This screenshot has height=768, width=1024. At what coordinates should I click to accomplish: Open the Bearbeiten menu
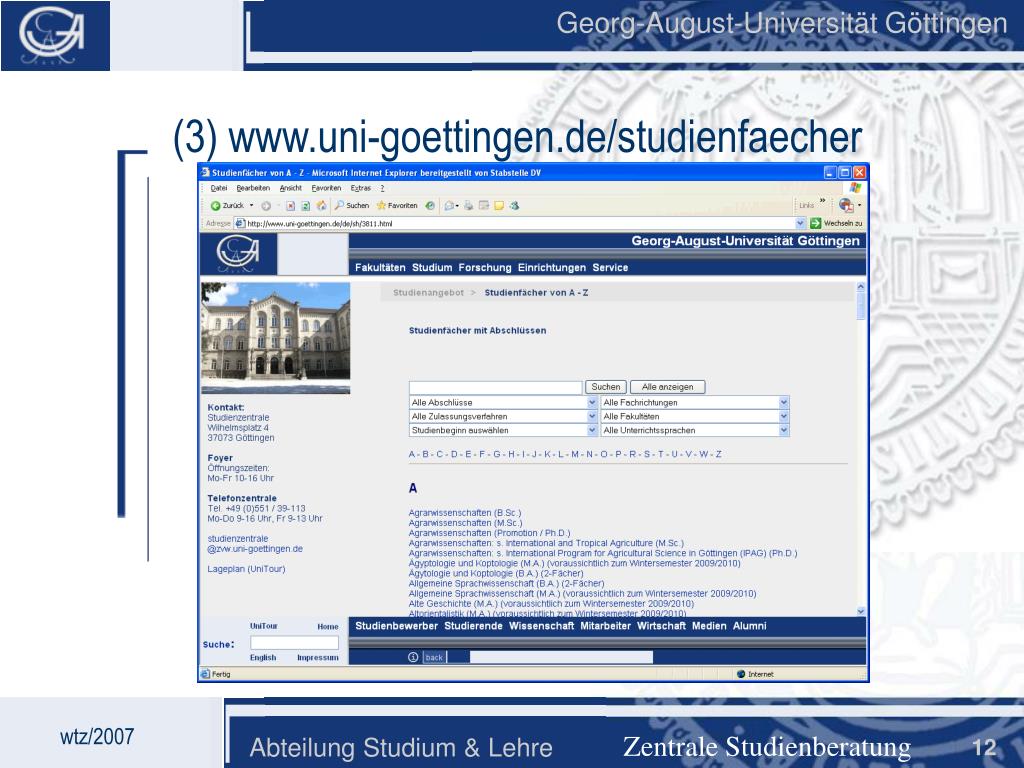pos(253,188)
